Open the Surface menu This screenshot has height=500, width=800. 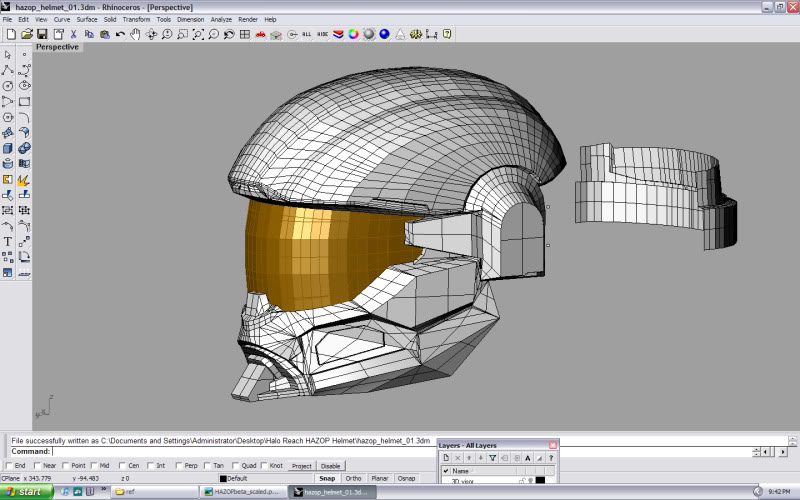coord(85,19)
